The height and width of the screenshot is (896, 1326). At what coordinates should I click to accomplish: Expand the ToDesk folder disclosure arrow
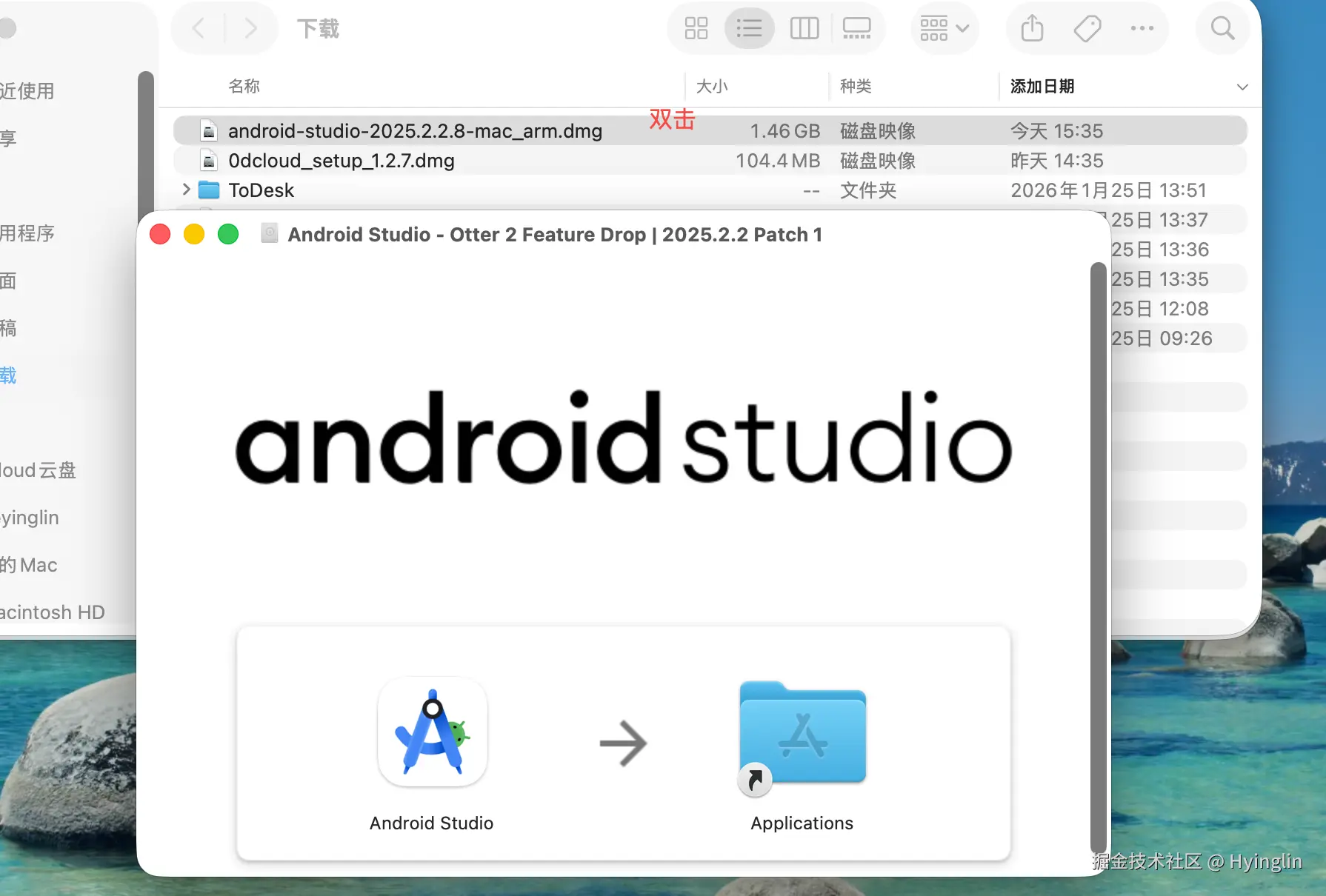186,190
